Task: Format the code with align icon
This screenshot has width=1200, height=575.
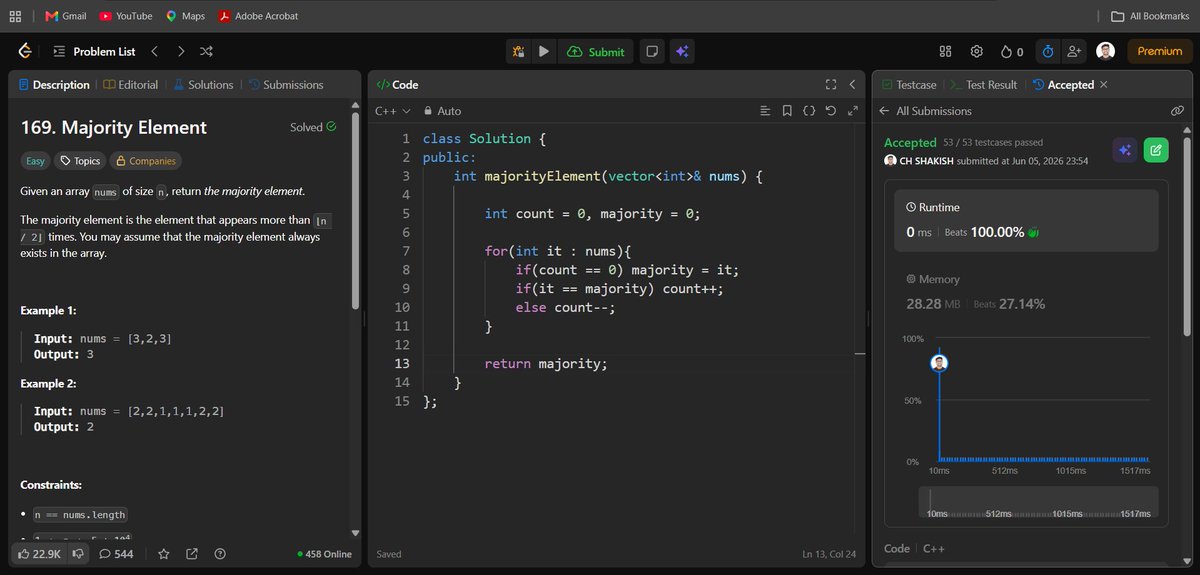Action: click(x=766, y=111)
